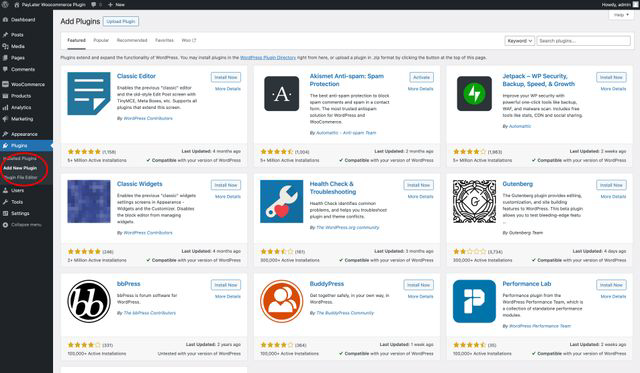Open the site home icon in admin bar
Viewport: 640px width, 373px height.
(x=17, y=4)
